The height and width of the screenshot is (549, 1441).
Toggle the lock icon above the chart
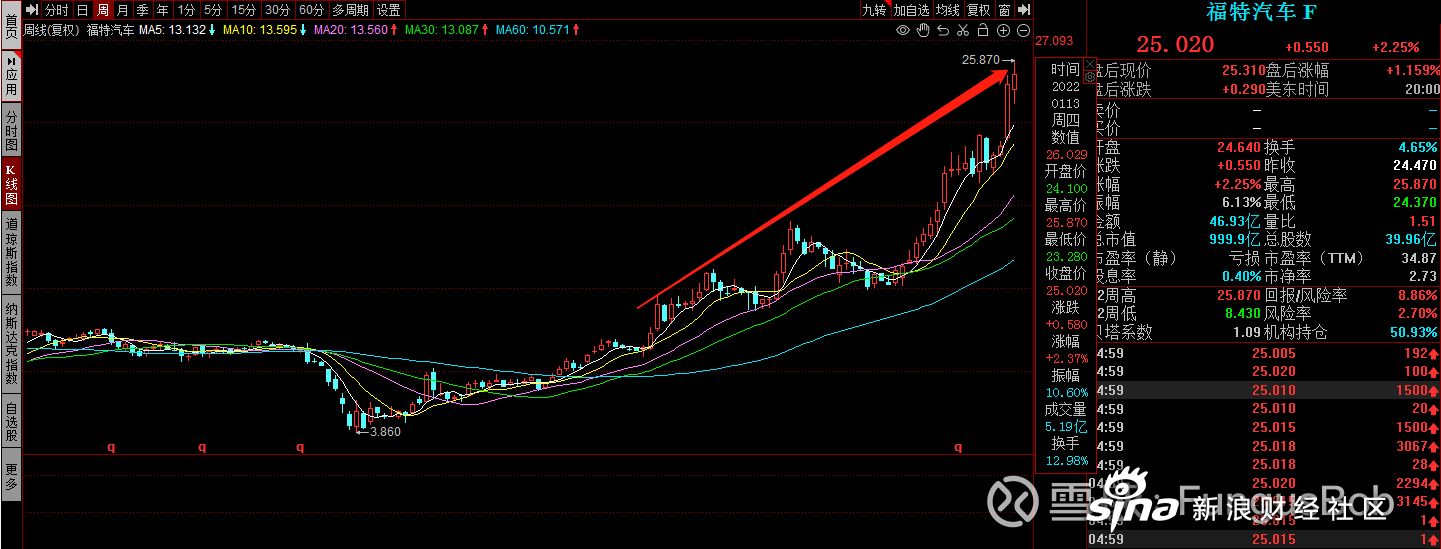(x=983, y=31)
